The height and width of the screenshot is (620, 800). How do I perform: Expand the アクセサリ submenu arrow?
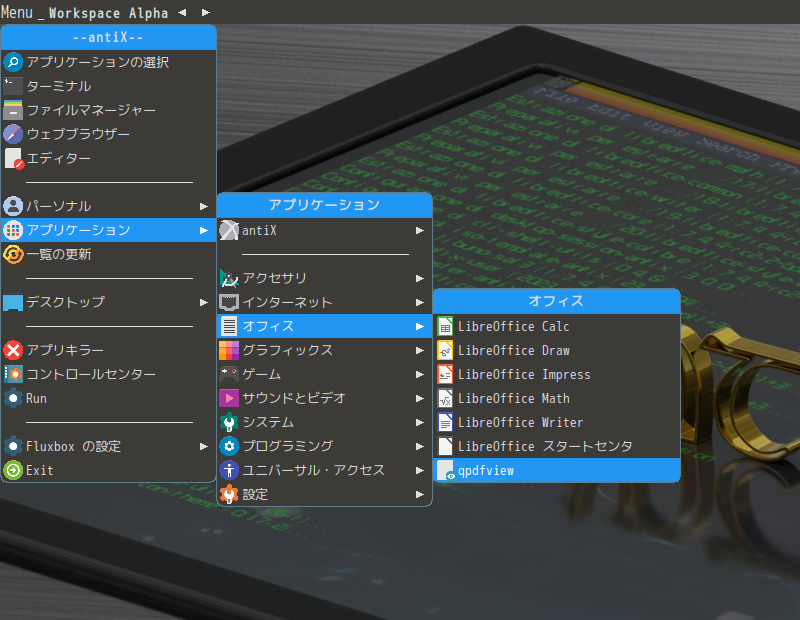click(x=419, y=278)
